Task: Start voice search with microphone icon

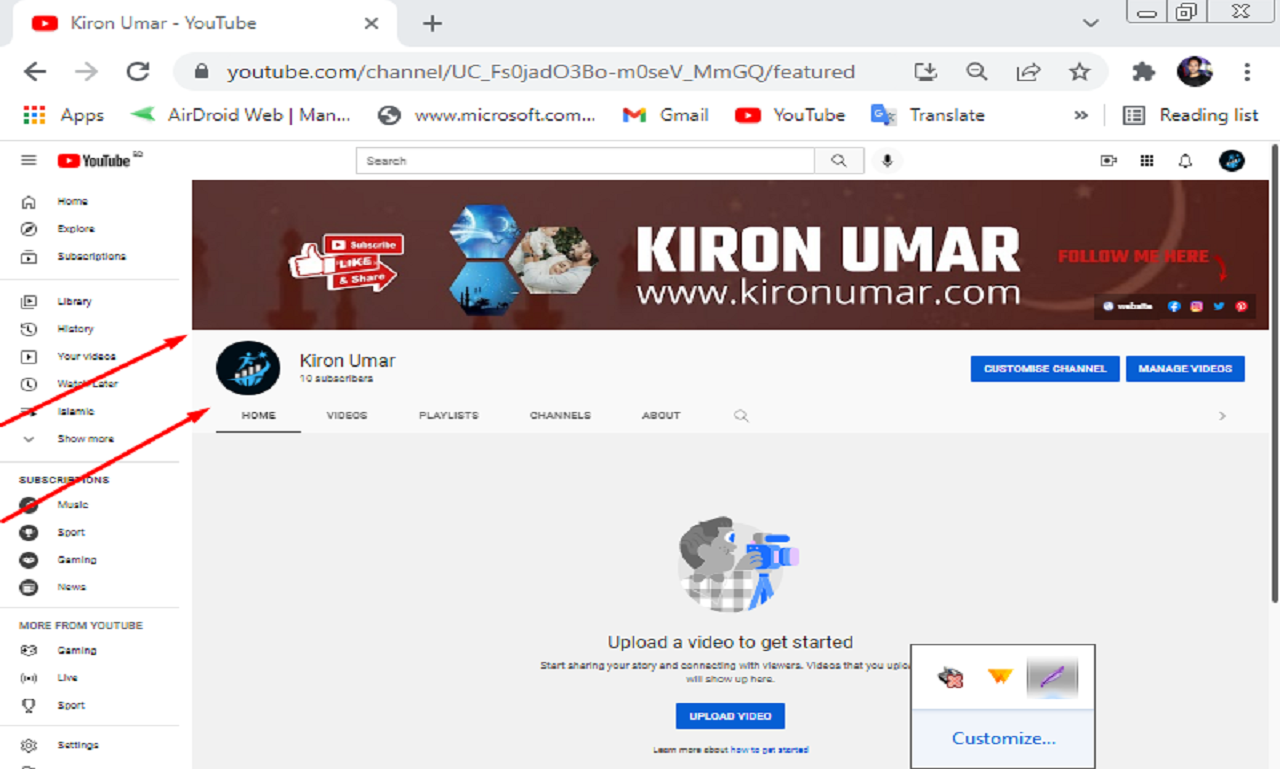Action: 886,160
